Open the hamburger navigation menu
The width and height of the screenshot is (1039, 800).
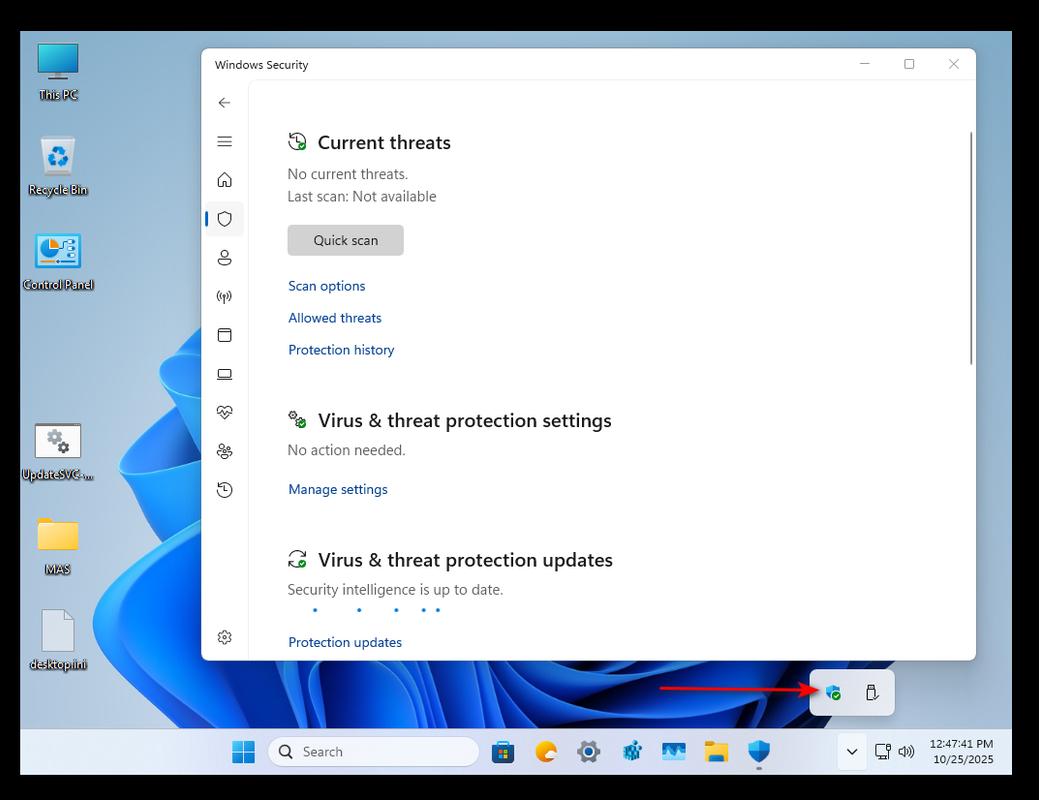point(225,141)
